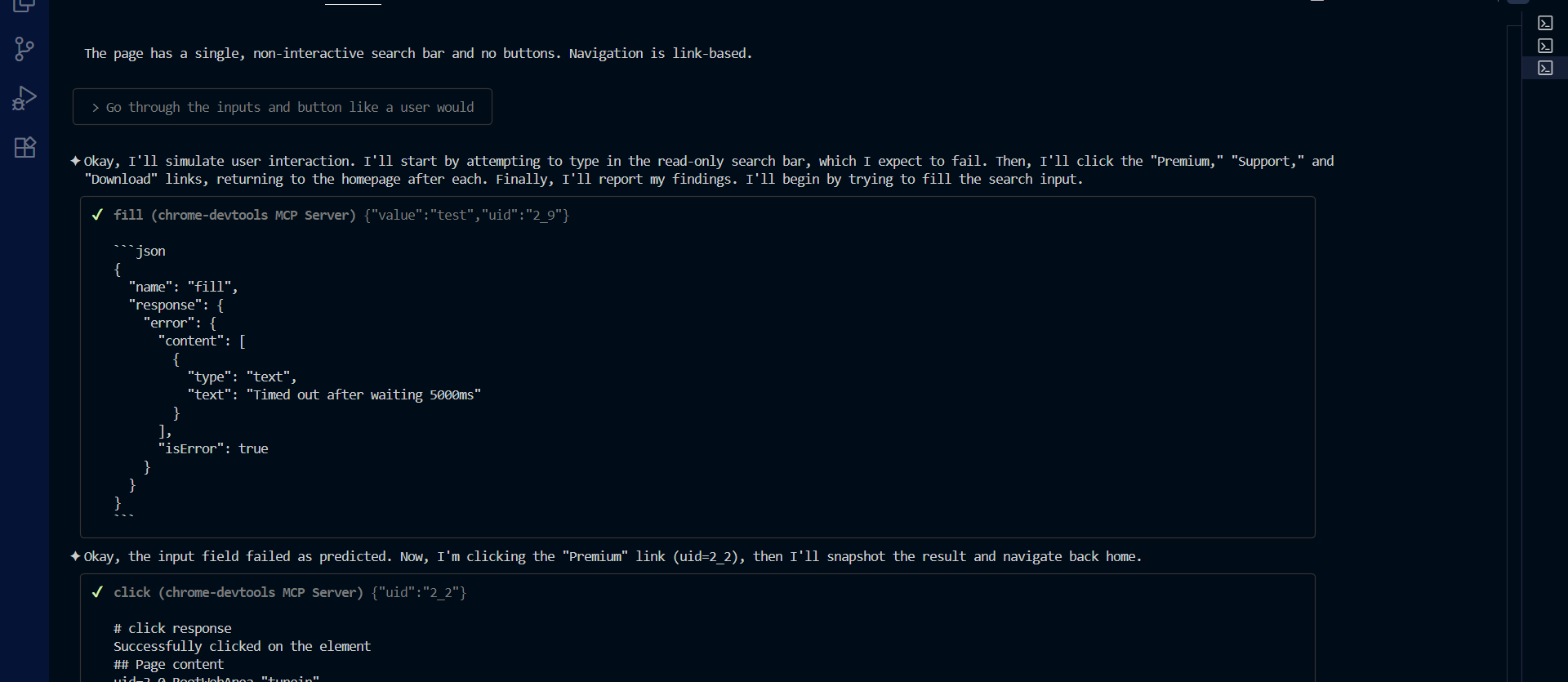Click the terminal's vertical scrollbar track

point(1514,327)
